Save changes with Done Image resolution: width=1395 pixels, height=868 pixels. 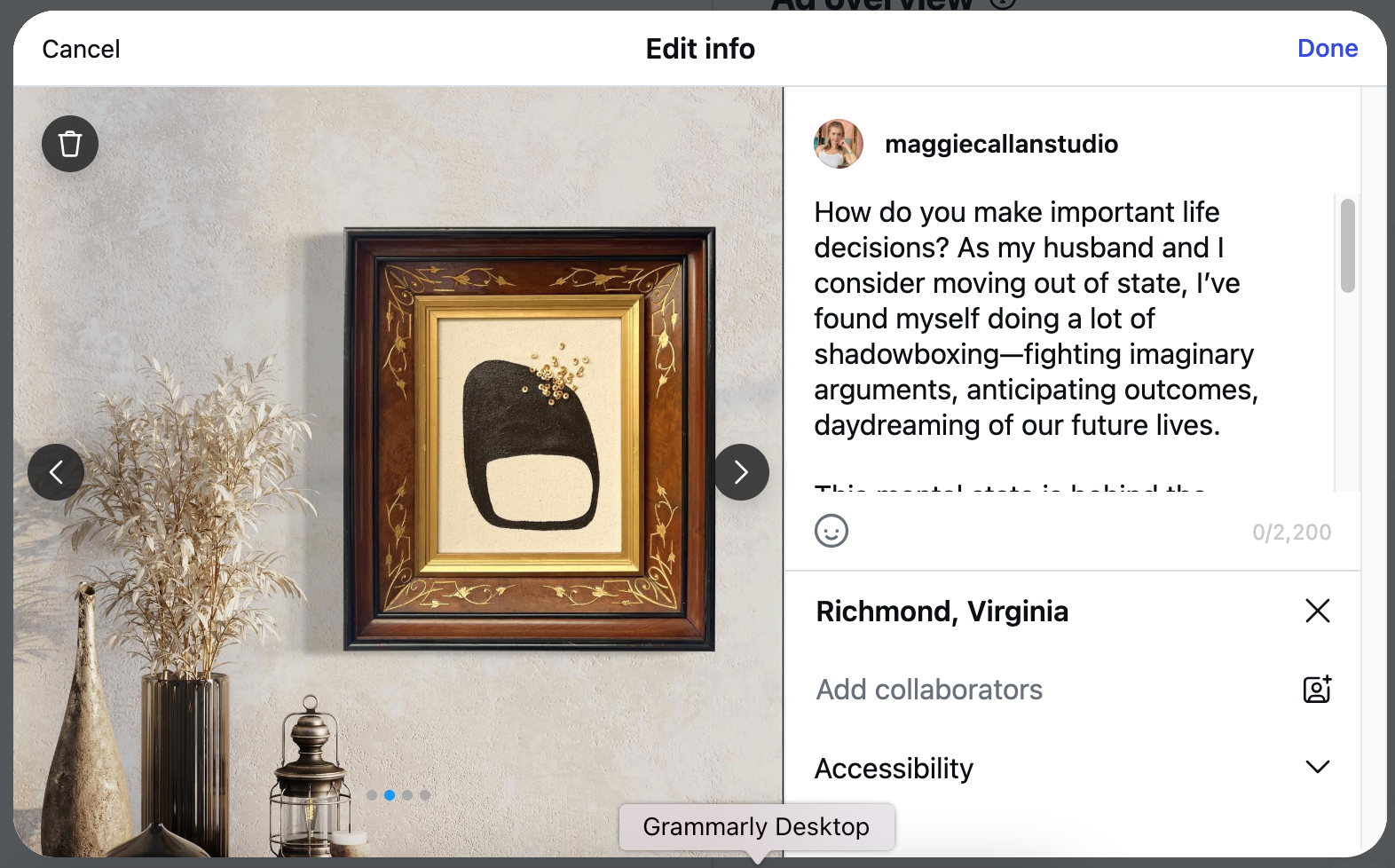pos(1328,49)
